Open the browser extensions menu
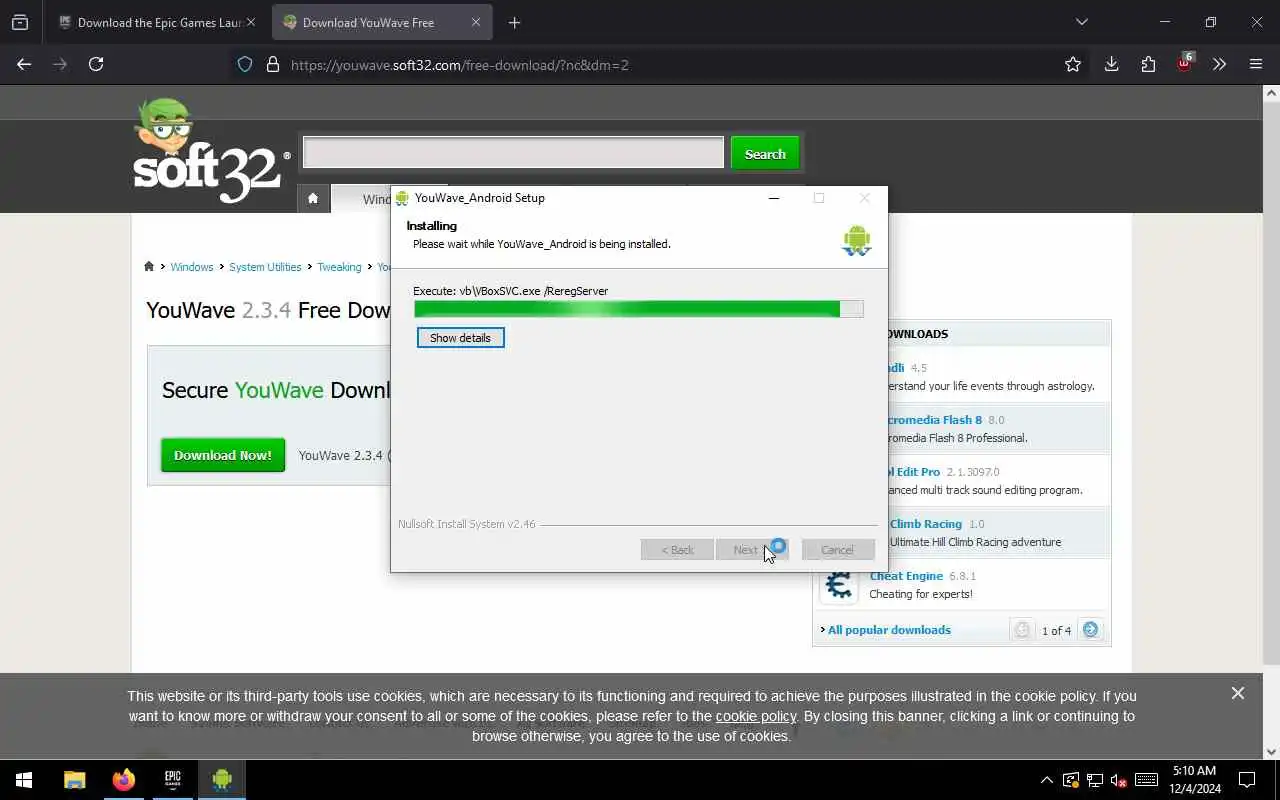The height and width of the screenshot is (800, 1280). 1148,64
